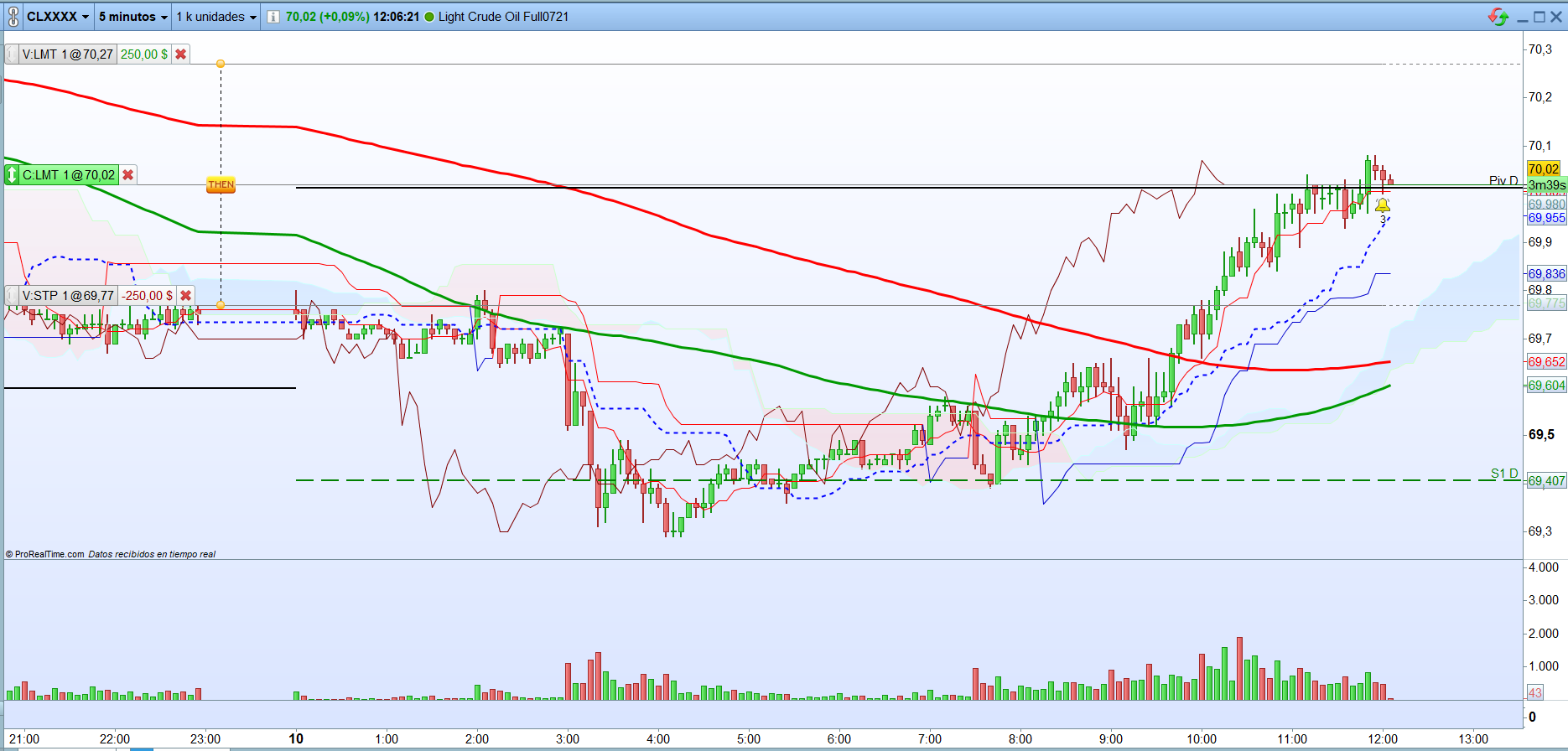Image resolution: width=1568 pixels, height=751 pixels.
Task: Click the orange THEN order link badge
Action: (x=221, y=184)
